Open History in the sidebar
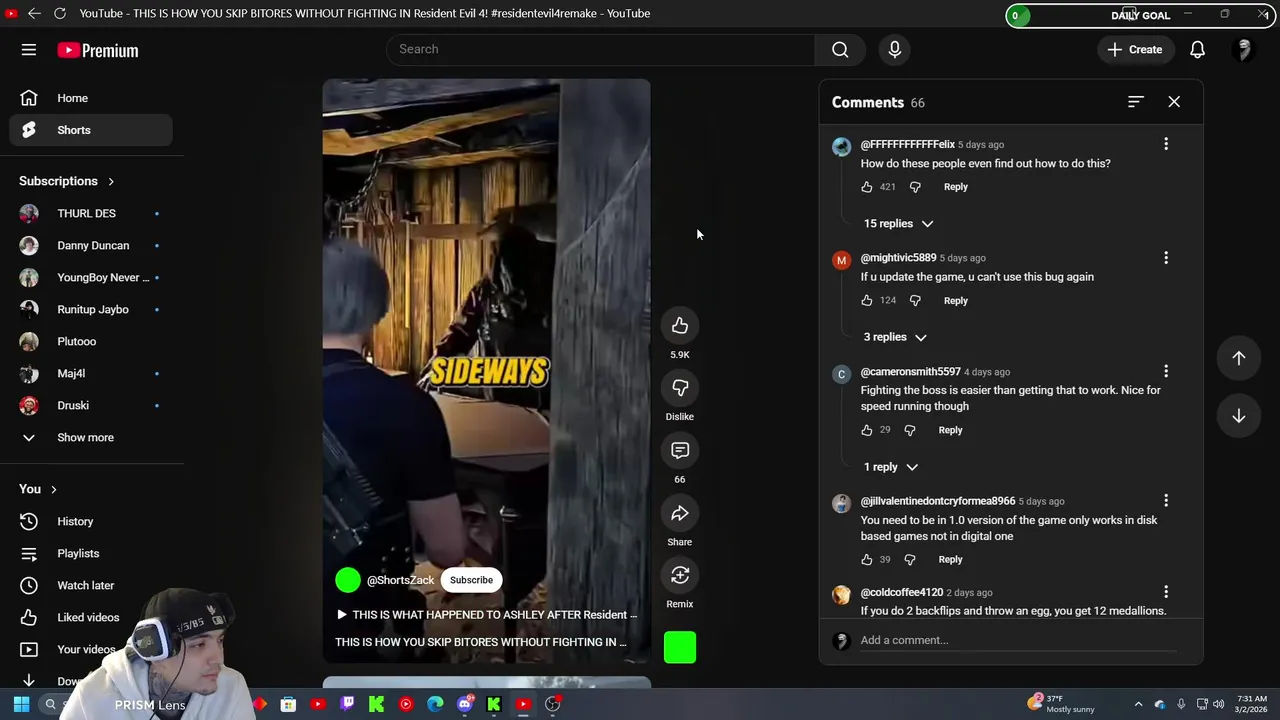The image size is (1280, 720). tap(90, 521)
